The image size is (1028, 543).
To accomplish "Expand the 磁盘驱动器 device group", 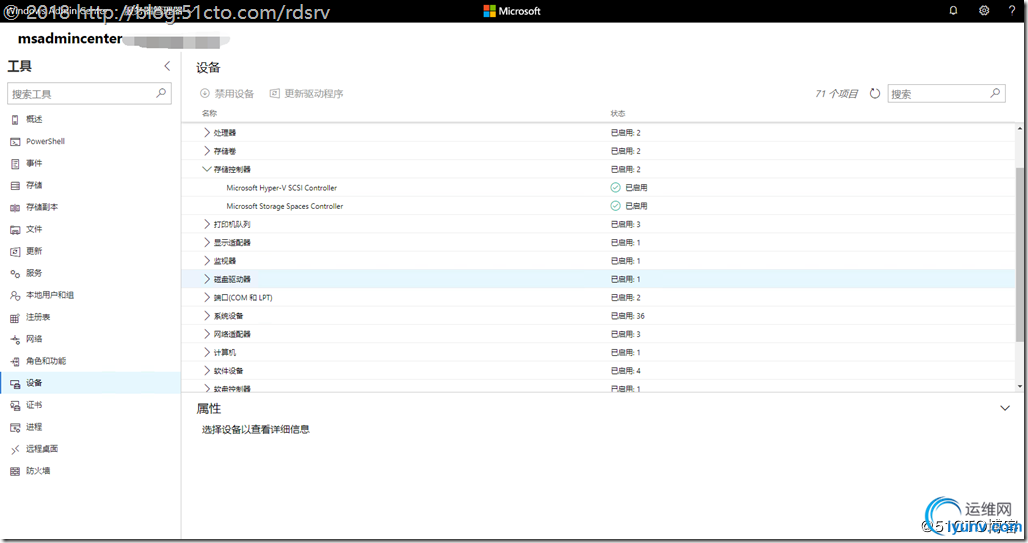I will [x=207, y=279].
